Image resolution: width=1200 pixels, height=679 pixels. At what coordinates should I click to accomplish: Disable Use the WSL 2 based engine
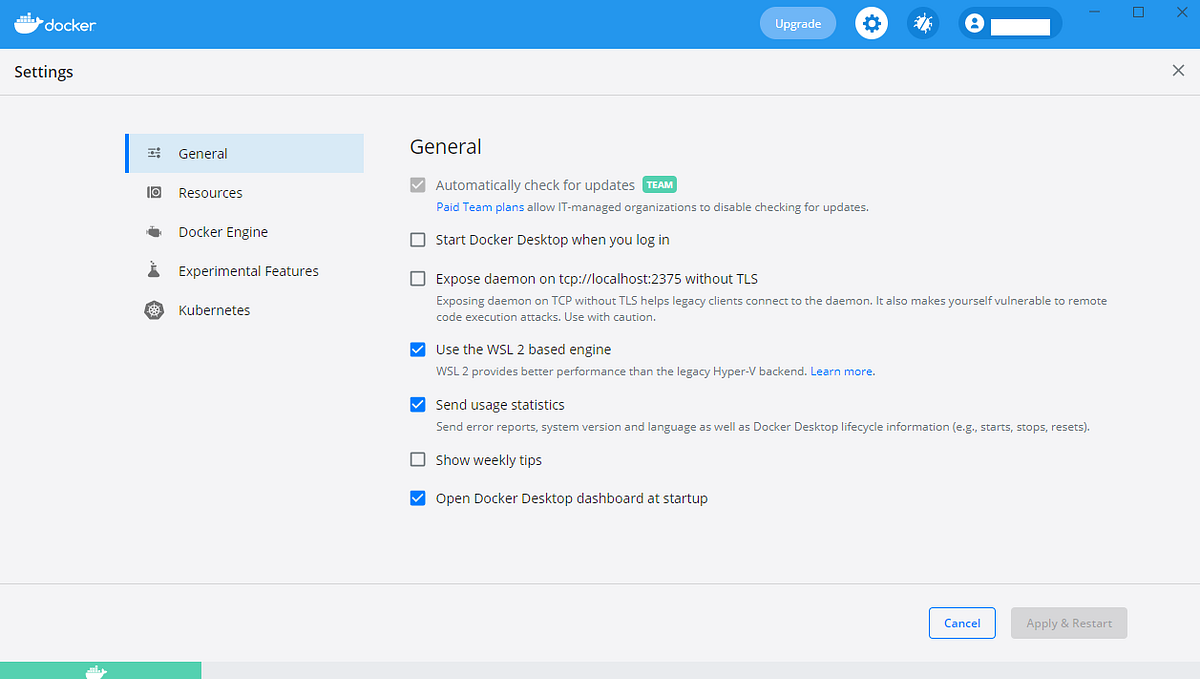[x=417, y=349]
